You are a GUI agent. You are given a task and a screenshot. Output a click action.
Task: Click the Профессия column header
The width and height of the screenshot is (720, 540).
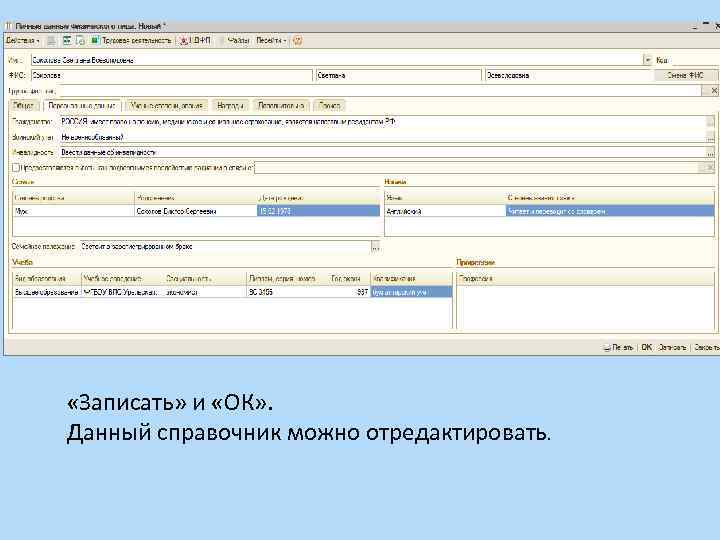(x=585, y=279)
